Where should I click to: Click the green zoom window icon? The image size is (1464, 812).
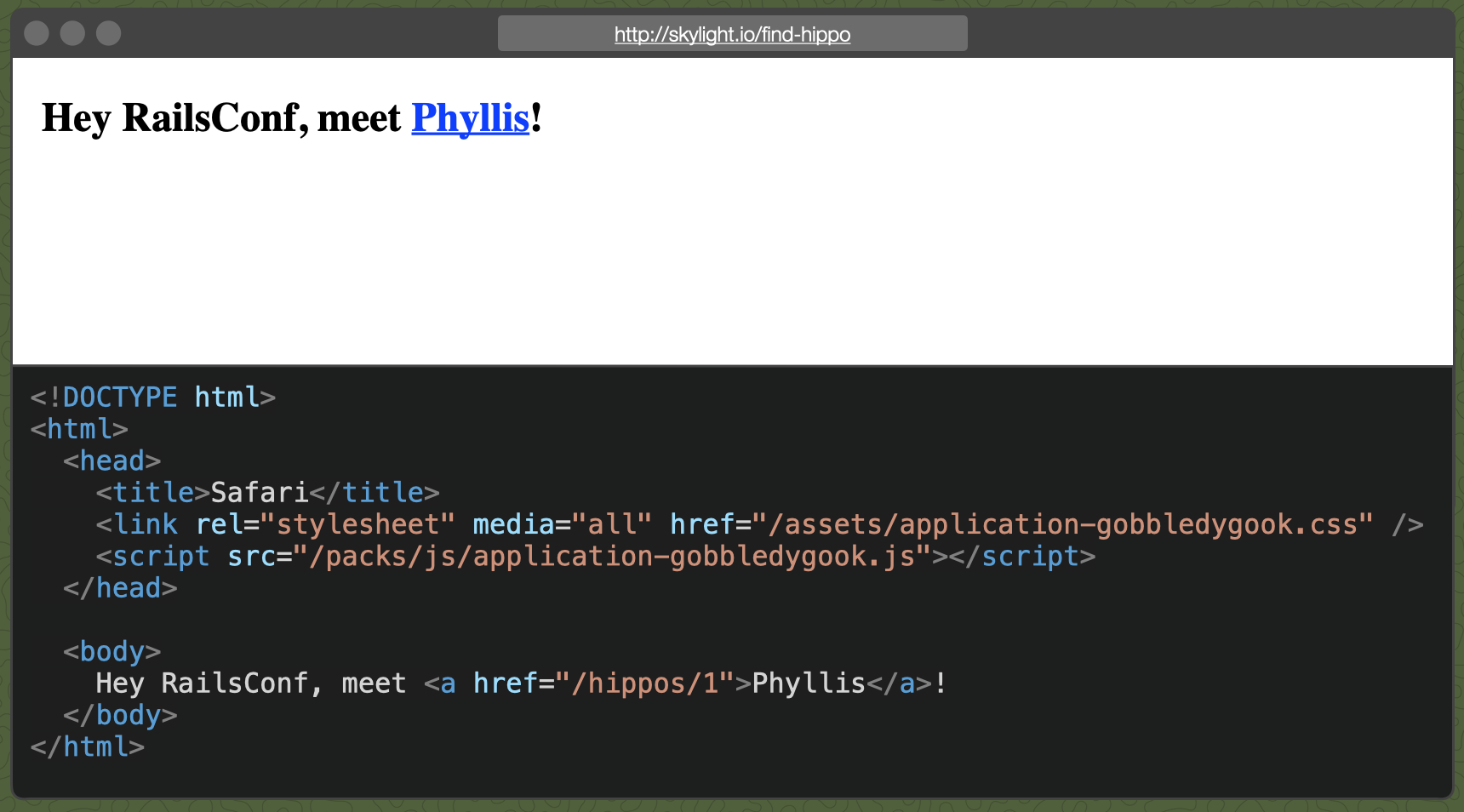(109, 33)
